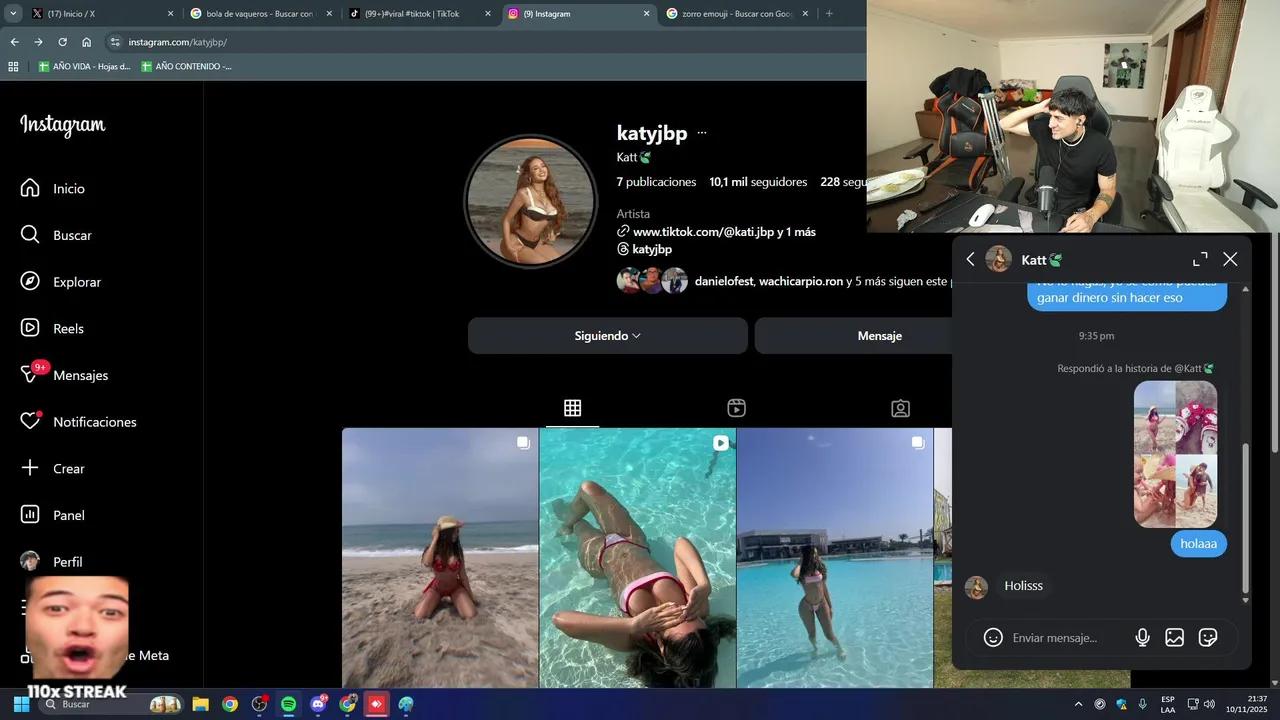Screen dimensions: 1280x720
Task: Open the Windows Start menu
Action: coord(21,704)
